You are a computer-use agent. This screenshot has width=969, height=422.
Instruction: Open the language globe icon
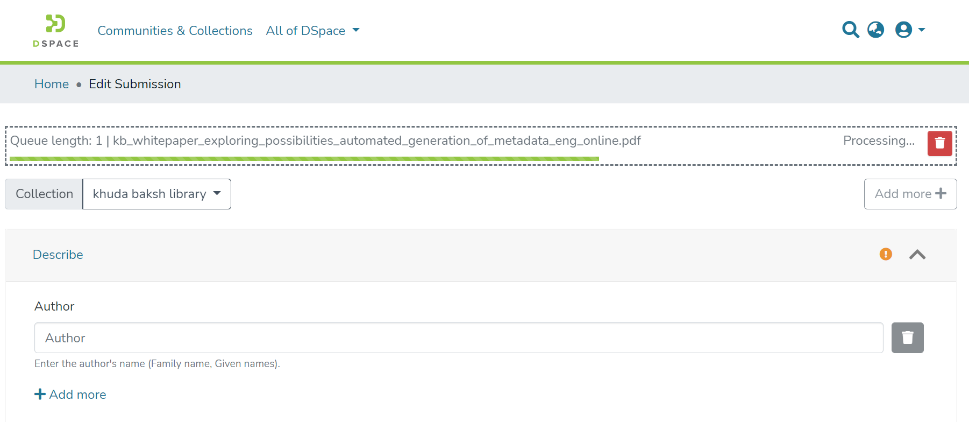(876, 30)
